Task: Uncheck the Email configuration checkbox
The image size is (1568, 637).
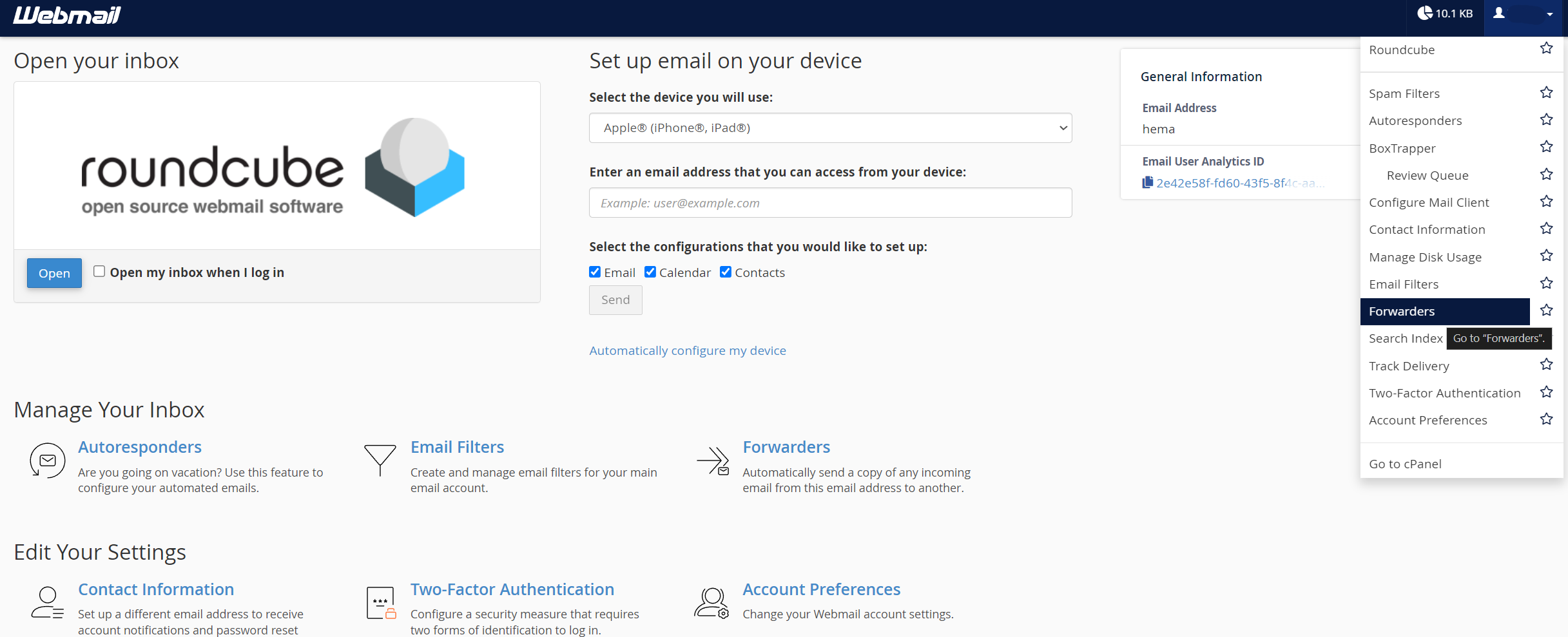Action: [x=595, y=272]
